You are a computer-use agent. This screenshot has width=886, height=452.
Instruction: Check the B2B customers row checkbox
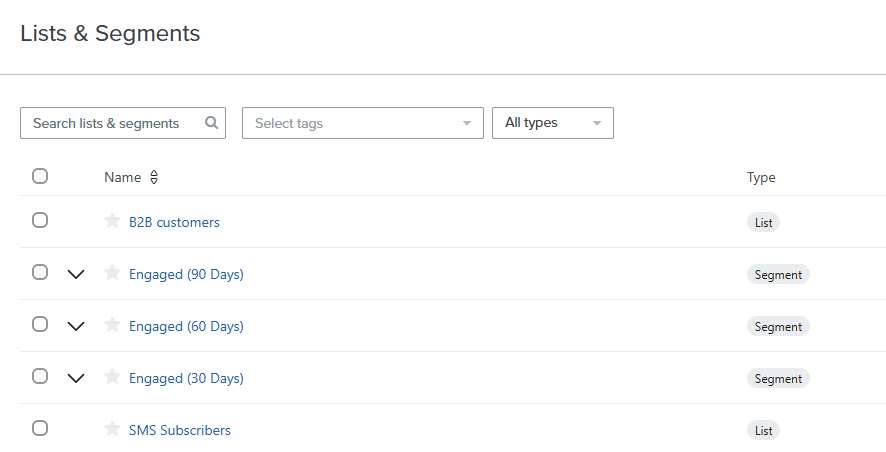pos(40,220)
